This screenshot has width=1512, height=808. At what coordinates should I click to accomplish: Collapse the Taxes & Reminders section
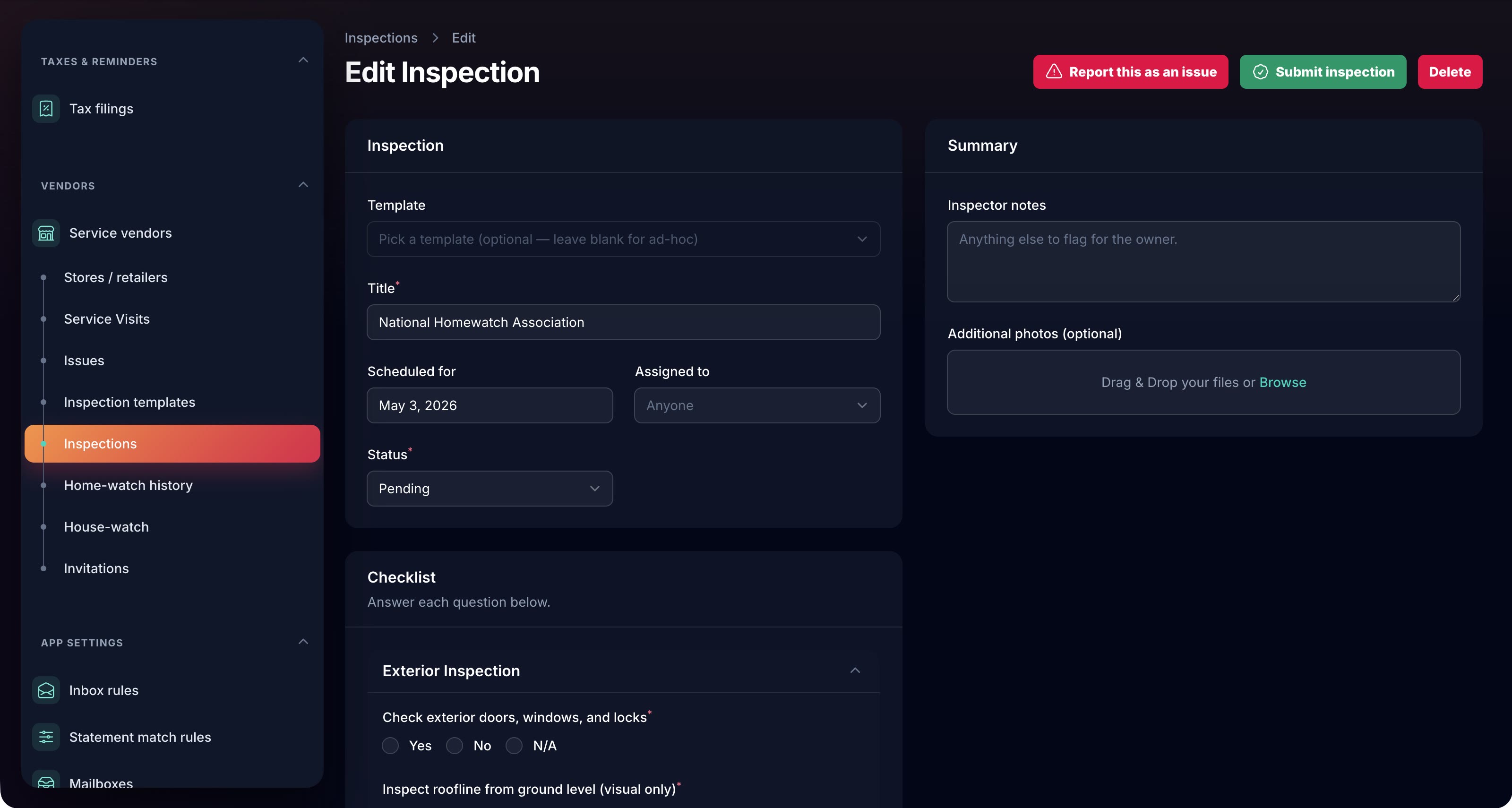[303, 60]
